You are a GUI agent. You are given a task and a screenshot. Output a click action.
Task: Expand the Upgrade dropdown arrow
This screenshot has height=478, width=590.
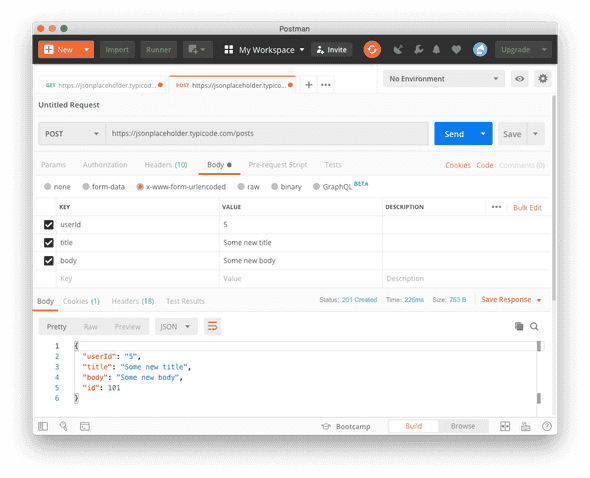pyautogui.click(x=544, y=49)
